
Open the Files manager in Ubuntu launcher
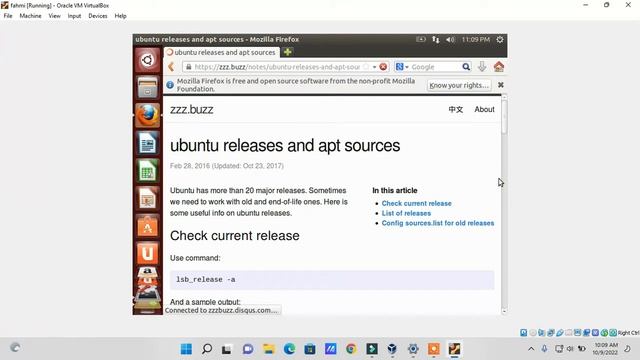pyautogui.click(x=147, y=88)
